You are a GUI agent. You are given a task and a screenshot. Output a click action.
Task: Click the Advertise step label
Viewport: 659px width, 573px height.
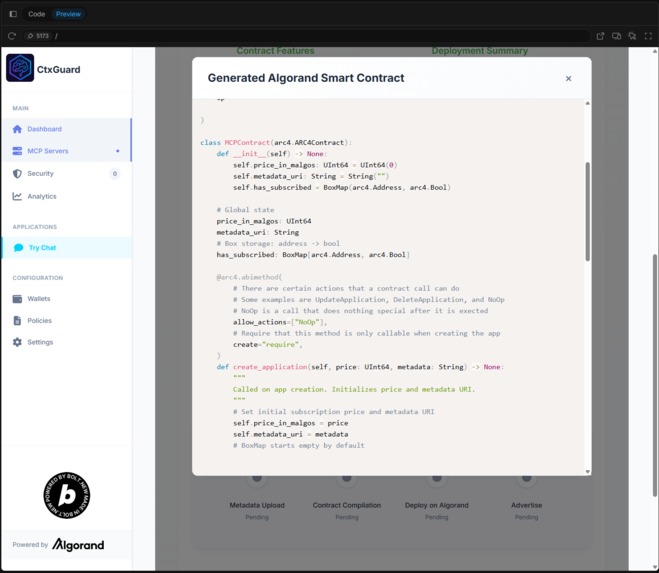click(527, 505)
